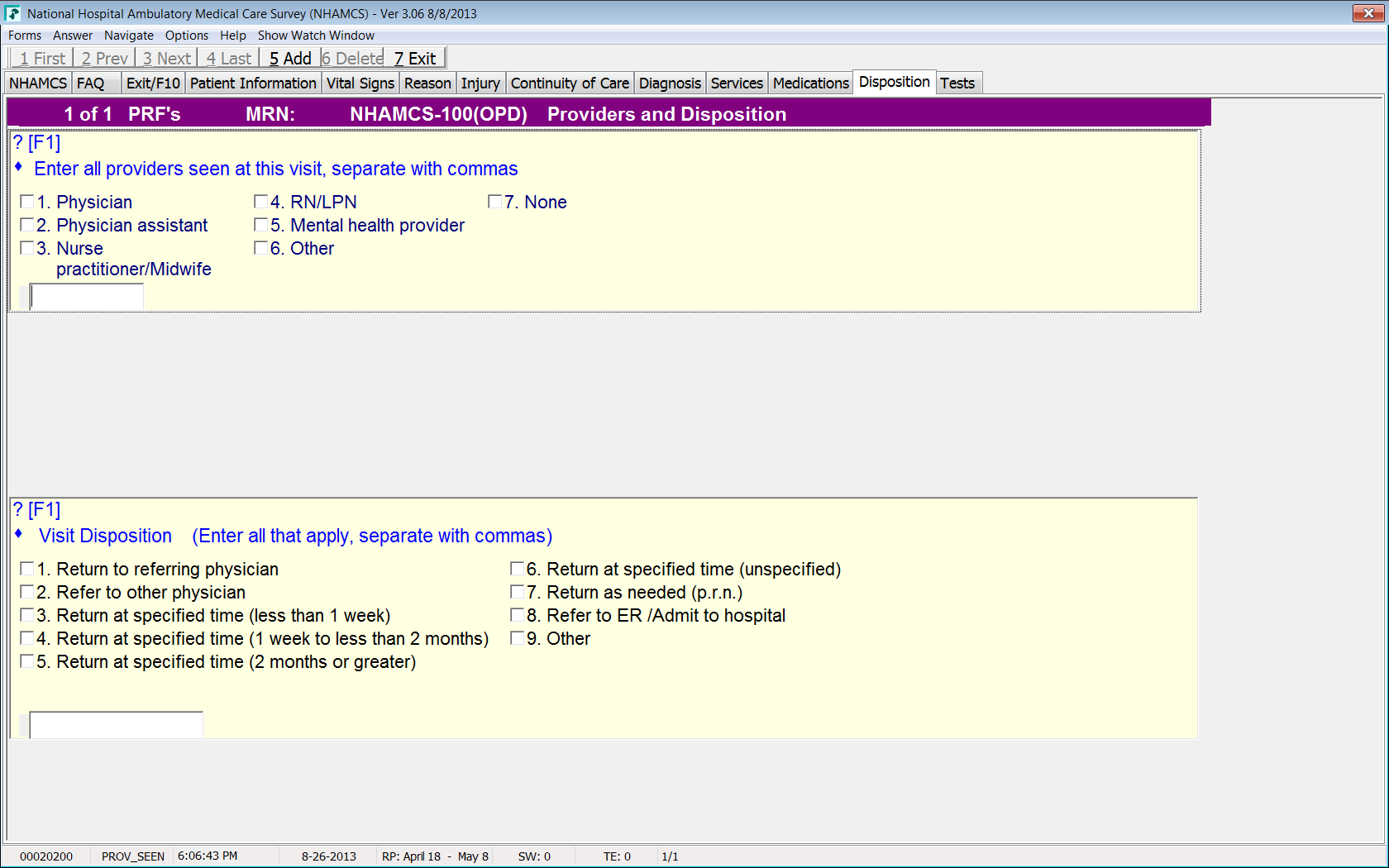This screenshot has width=1389, height=868.
Task: Open the Diagnosis tab
Action: (x=670, y=83)
